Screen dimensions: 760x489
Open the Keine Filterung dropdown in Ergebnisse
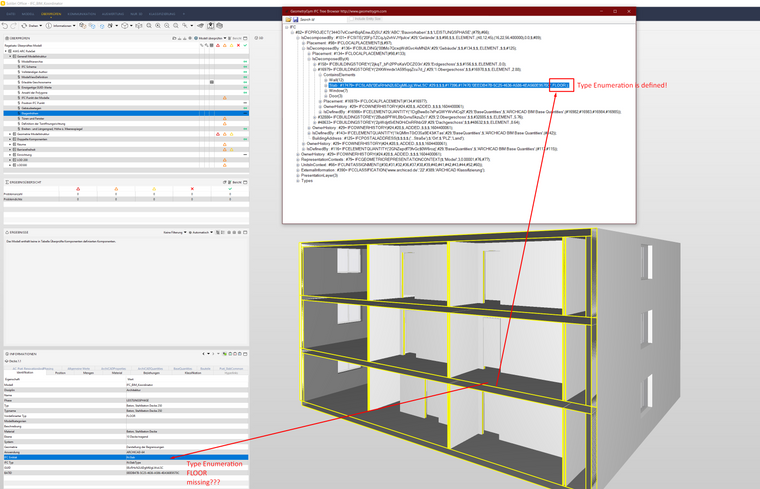(x=175, y=233)
